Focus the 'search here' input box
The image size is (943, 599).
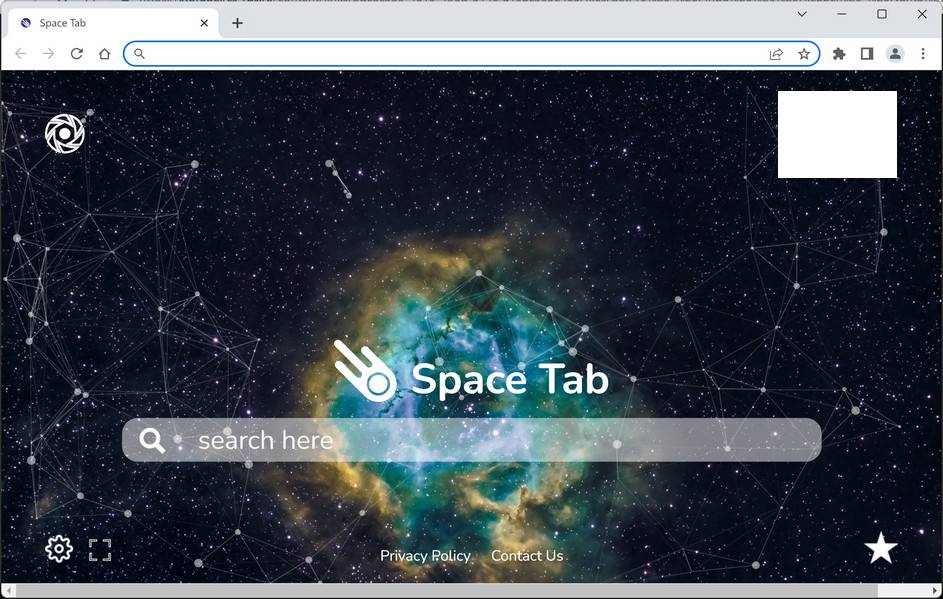pos(472,440)
